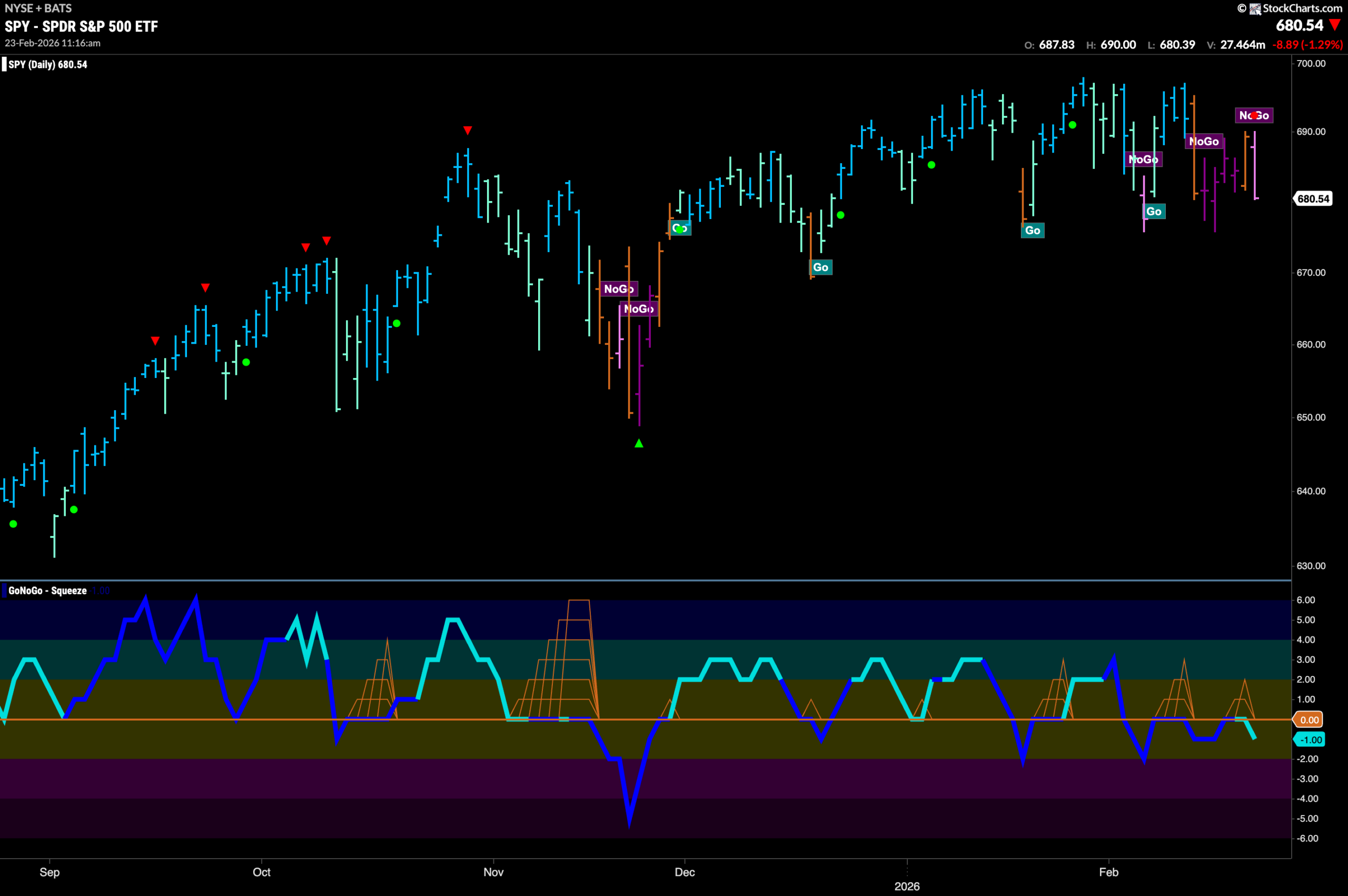The height and width of the screenshot is (896, 1348).
Task: Click the 23-Feb-2026 11:16:am timestamp
Action: pyautogui.click(x=53, y=43)
